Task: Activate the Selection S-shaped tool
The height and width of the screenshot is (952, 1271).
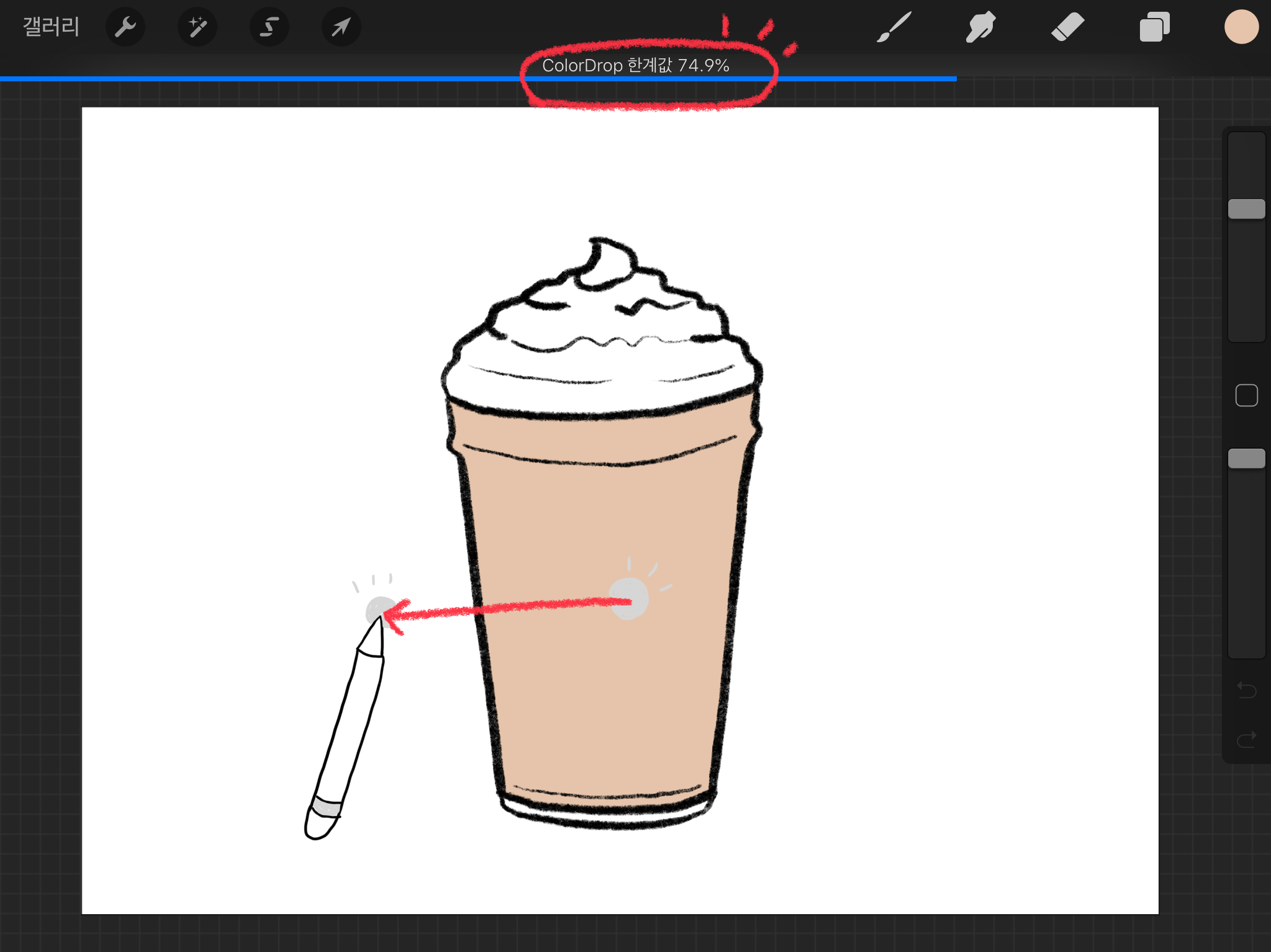Action: (x=269, y=27)
